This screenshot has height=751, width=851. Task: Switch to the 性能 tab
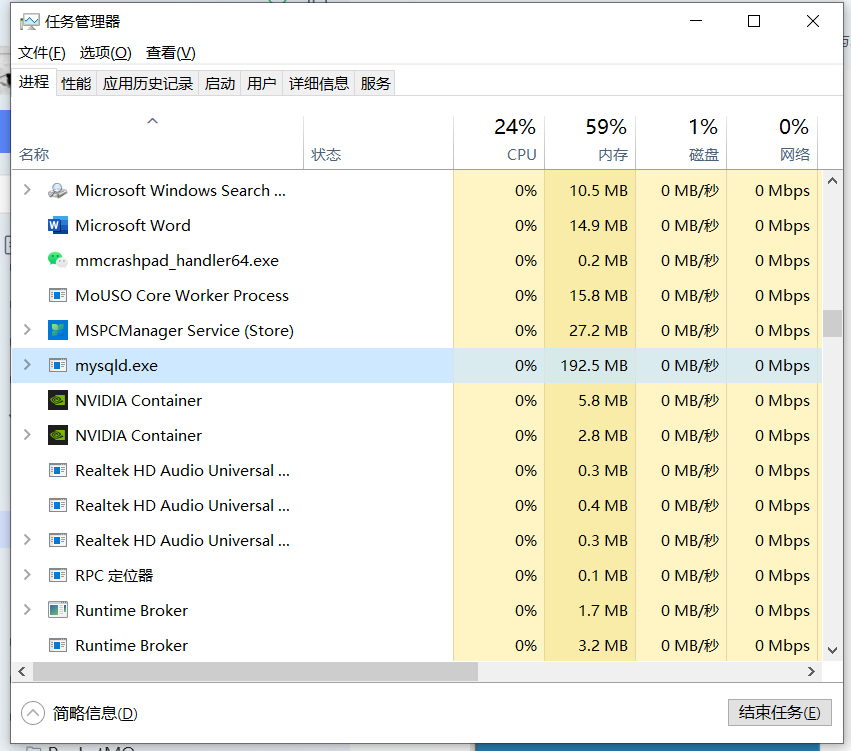click(76, 84)
